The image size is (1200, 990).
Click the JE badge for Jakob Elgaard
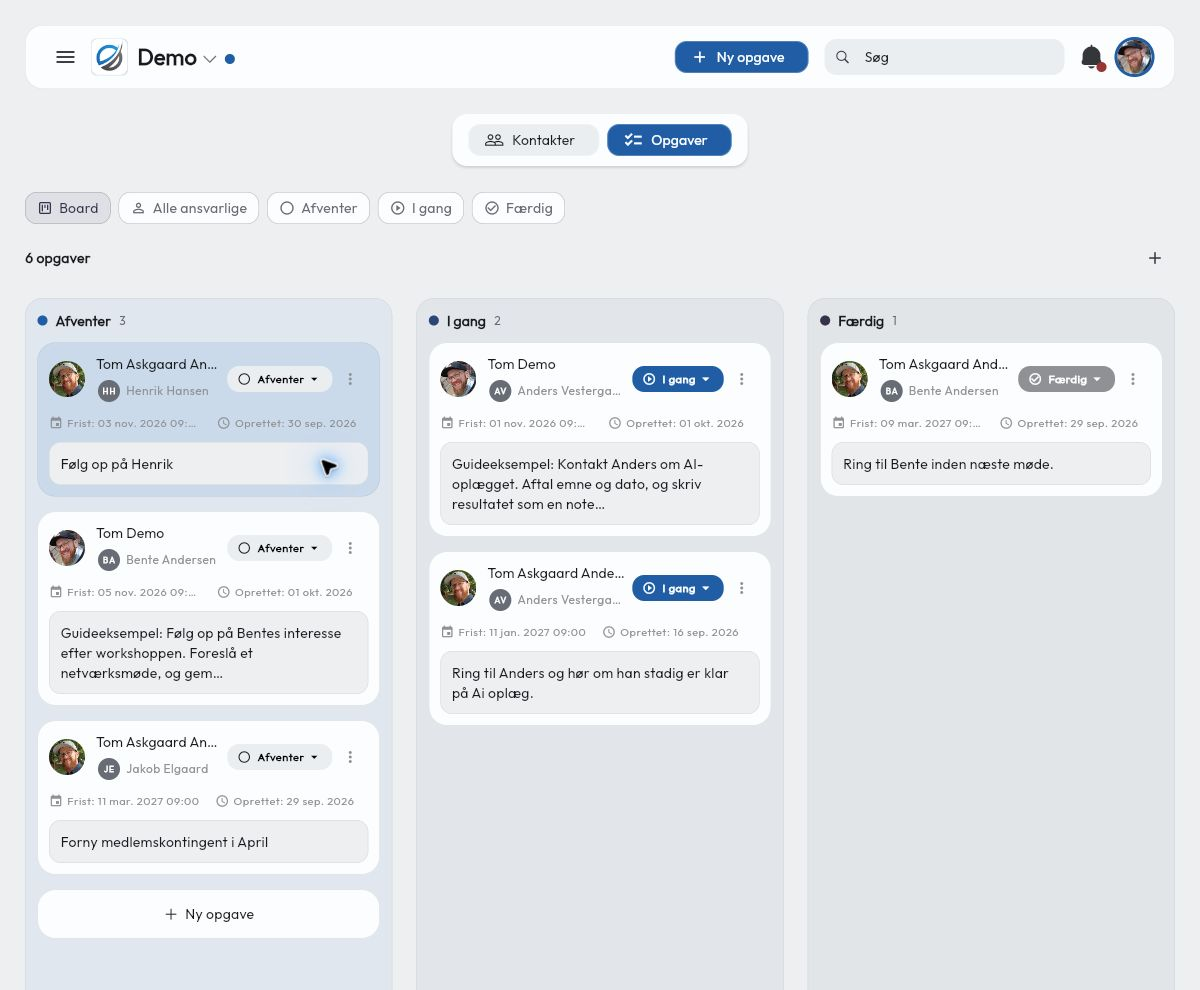tap(109, 769)
